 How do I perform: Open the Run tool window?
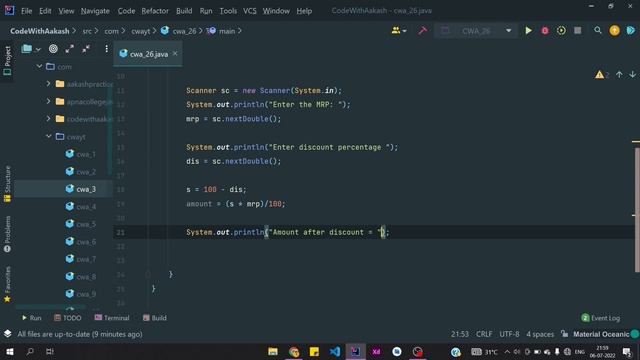31,318
